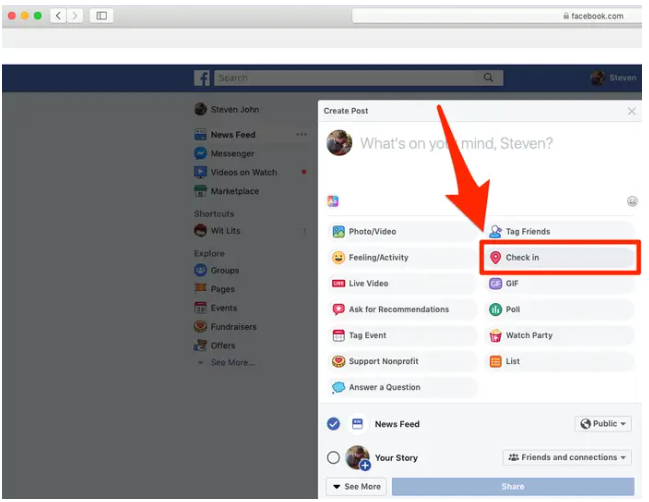Open Steven profile in top bar

[613, 77]
